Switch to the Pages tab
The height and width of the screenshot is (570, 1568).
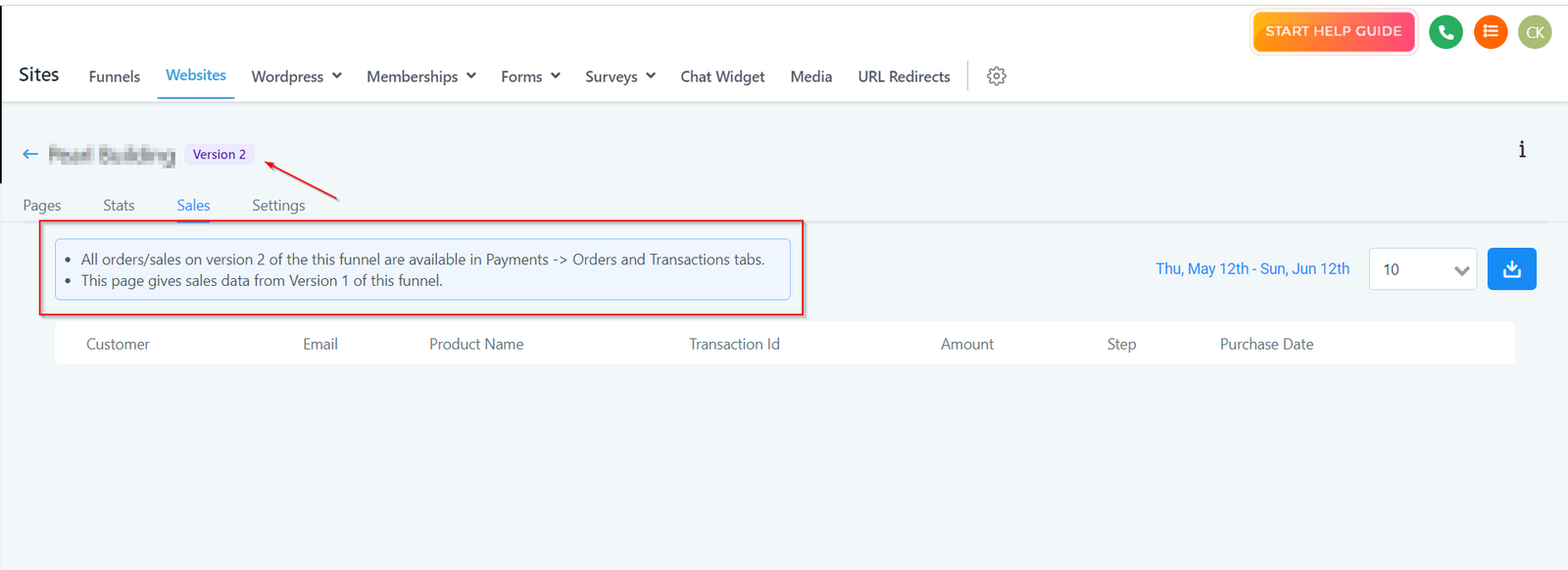coord(42,206)
